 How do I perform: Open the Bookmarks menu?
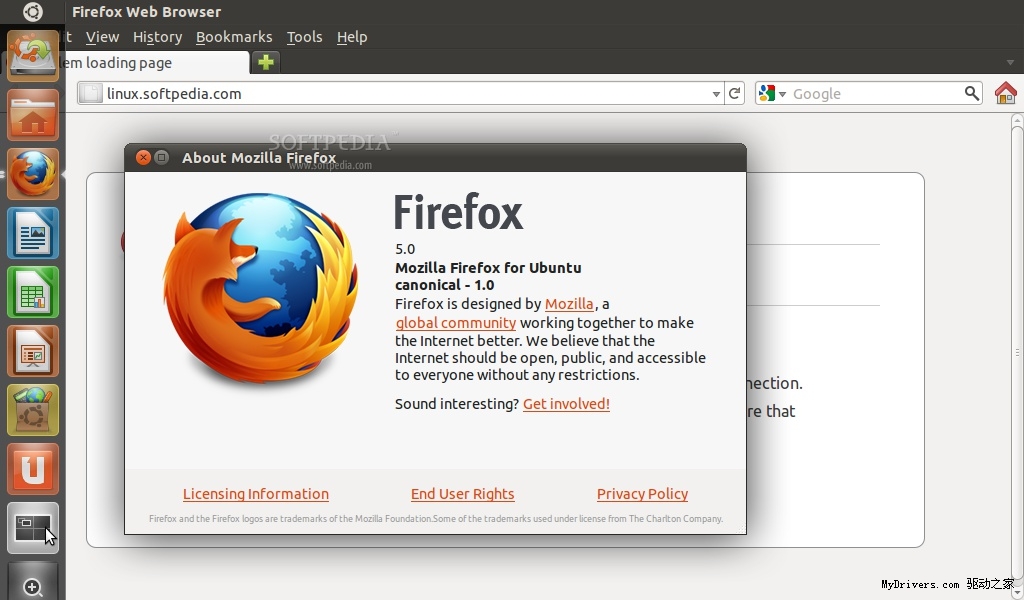click(234, 37)
